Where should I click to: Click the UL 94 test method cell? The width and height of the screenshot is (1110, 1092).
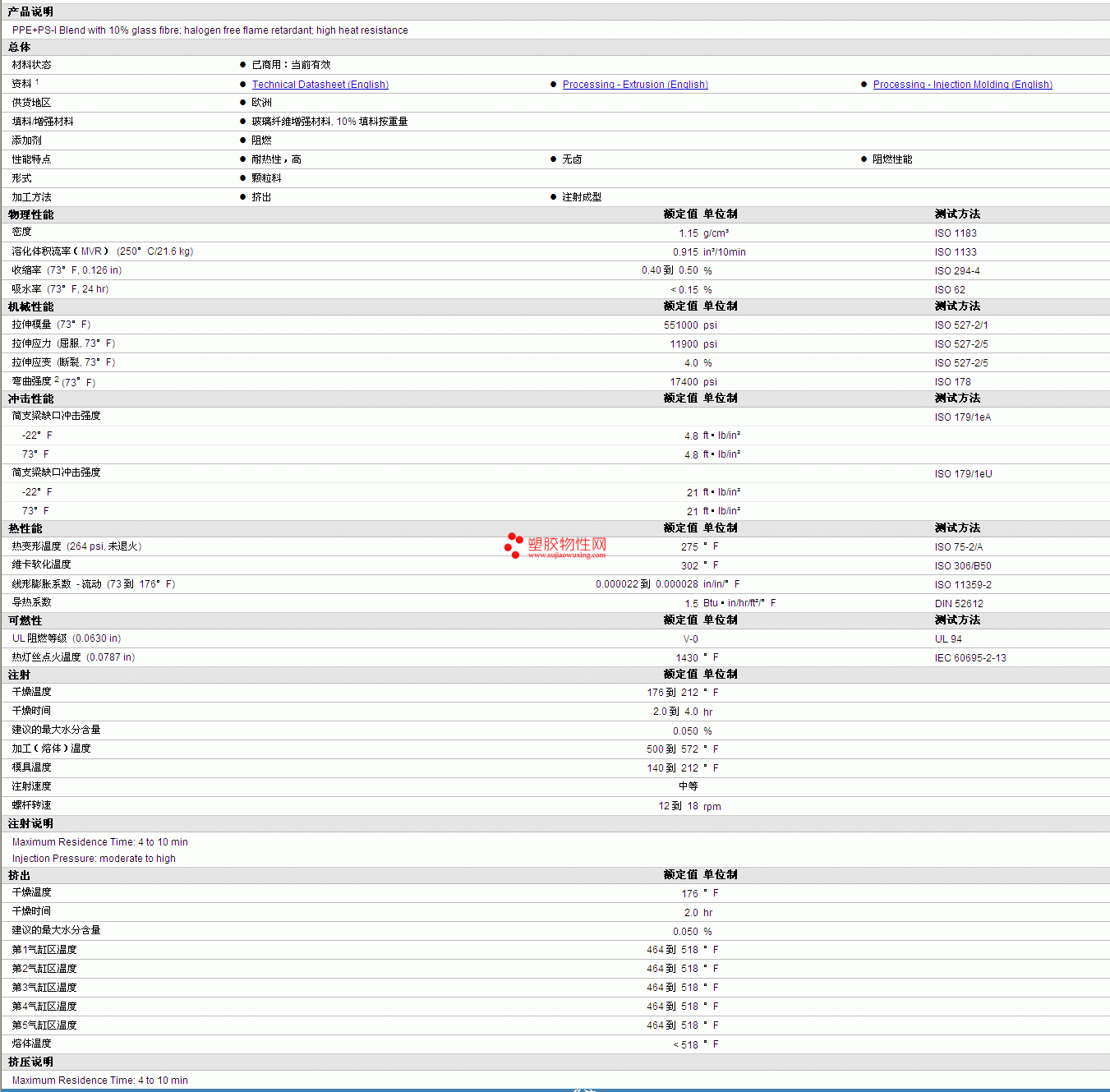(947, 639)
